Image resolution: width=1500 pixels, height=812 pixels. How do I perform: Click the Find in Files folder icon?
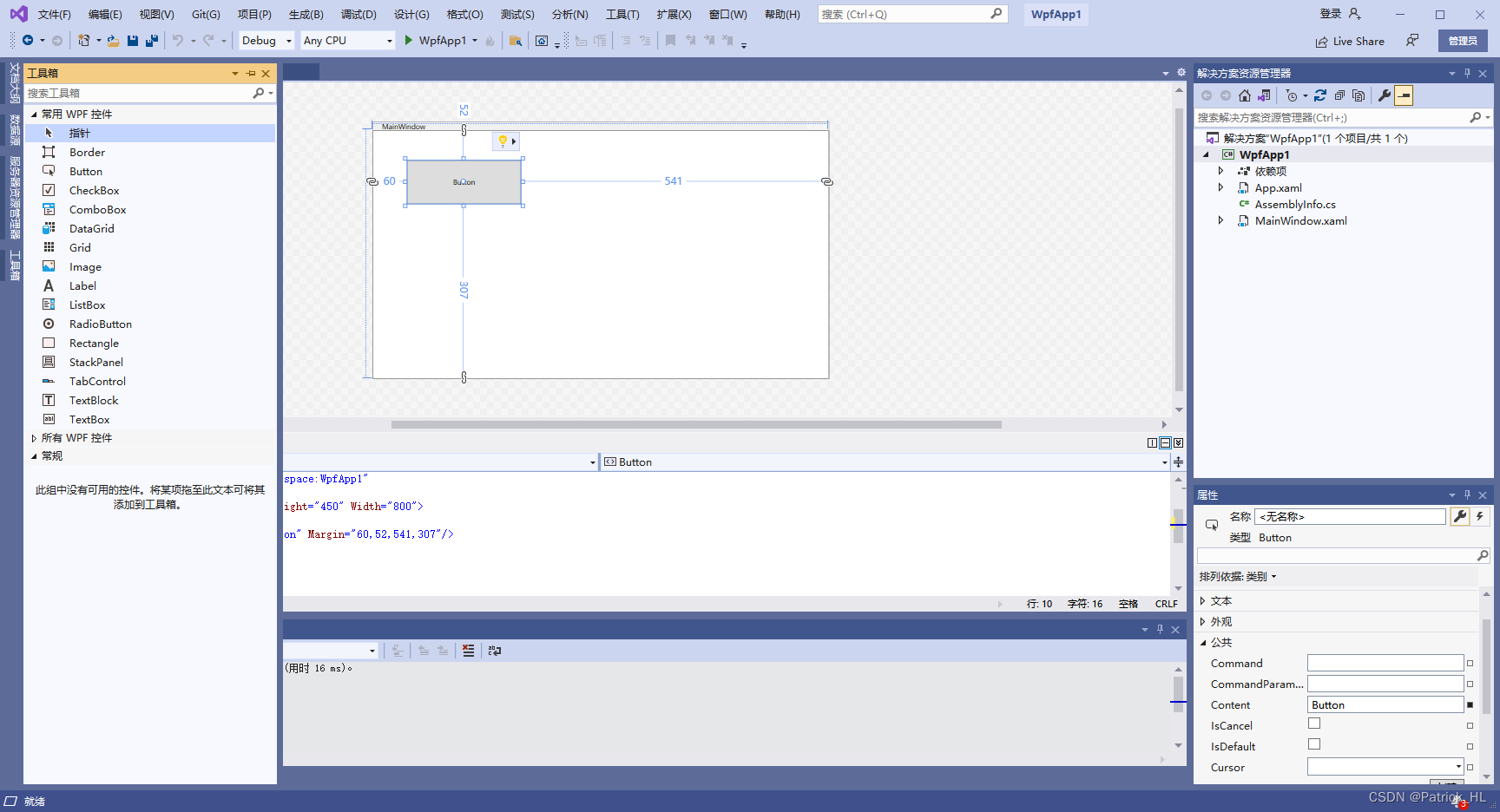pos(516,41)
